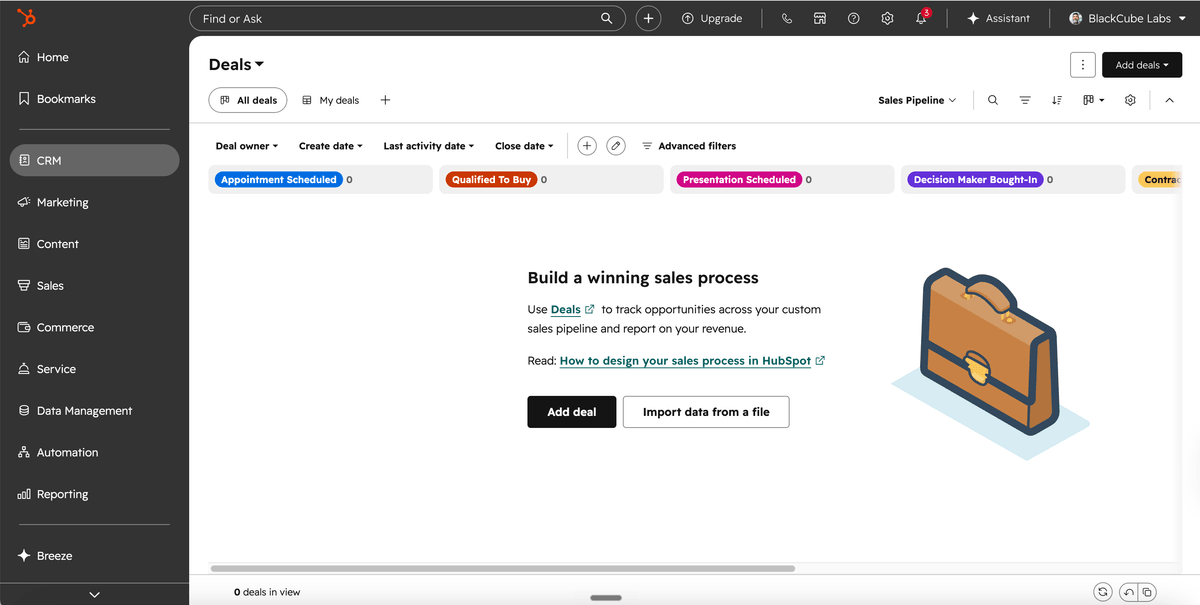The width and height of the screenshot is (1200, 605).
Task: Open Advanced filters
Action: point(689,146)
